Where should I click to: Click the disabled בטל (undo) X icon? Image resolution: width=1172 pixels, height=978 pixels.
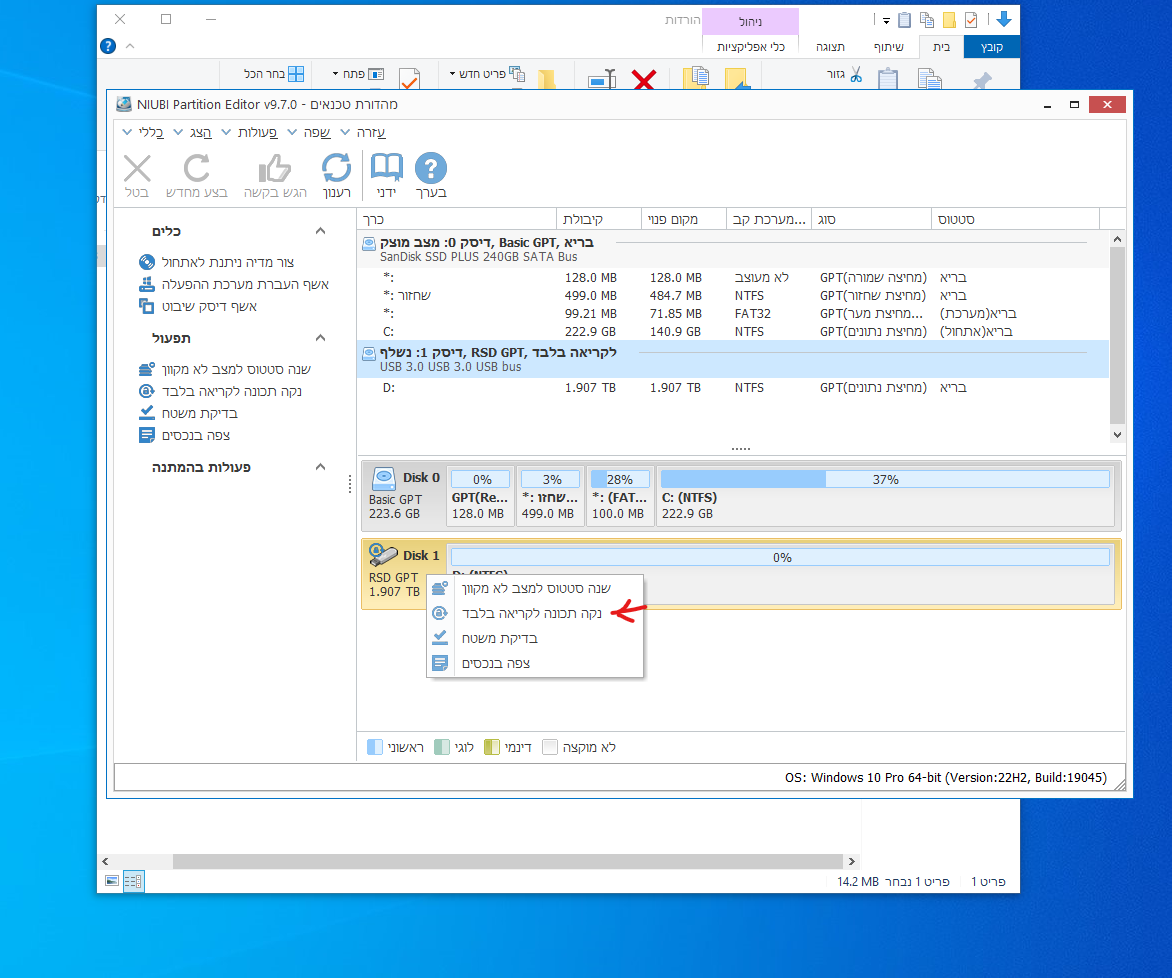point(137,168)
